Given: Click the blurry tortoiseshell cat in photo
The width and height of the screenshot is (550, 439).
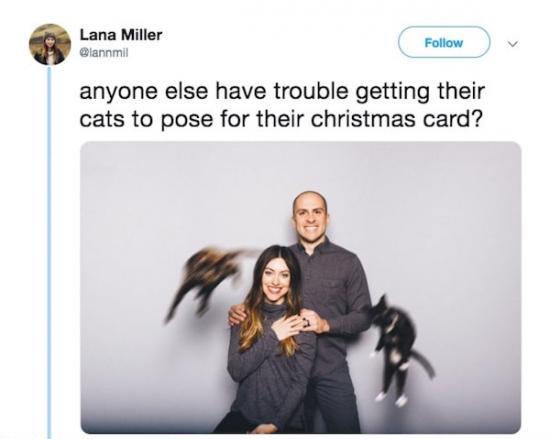Looking at the screenshot, I should pos(205,279).
